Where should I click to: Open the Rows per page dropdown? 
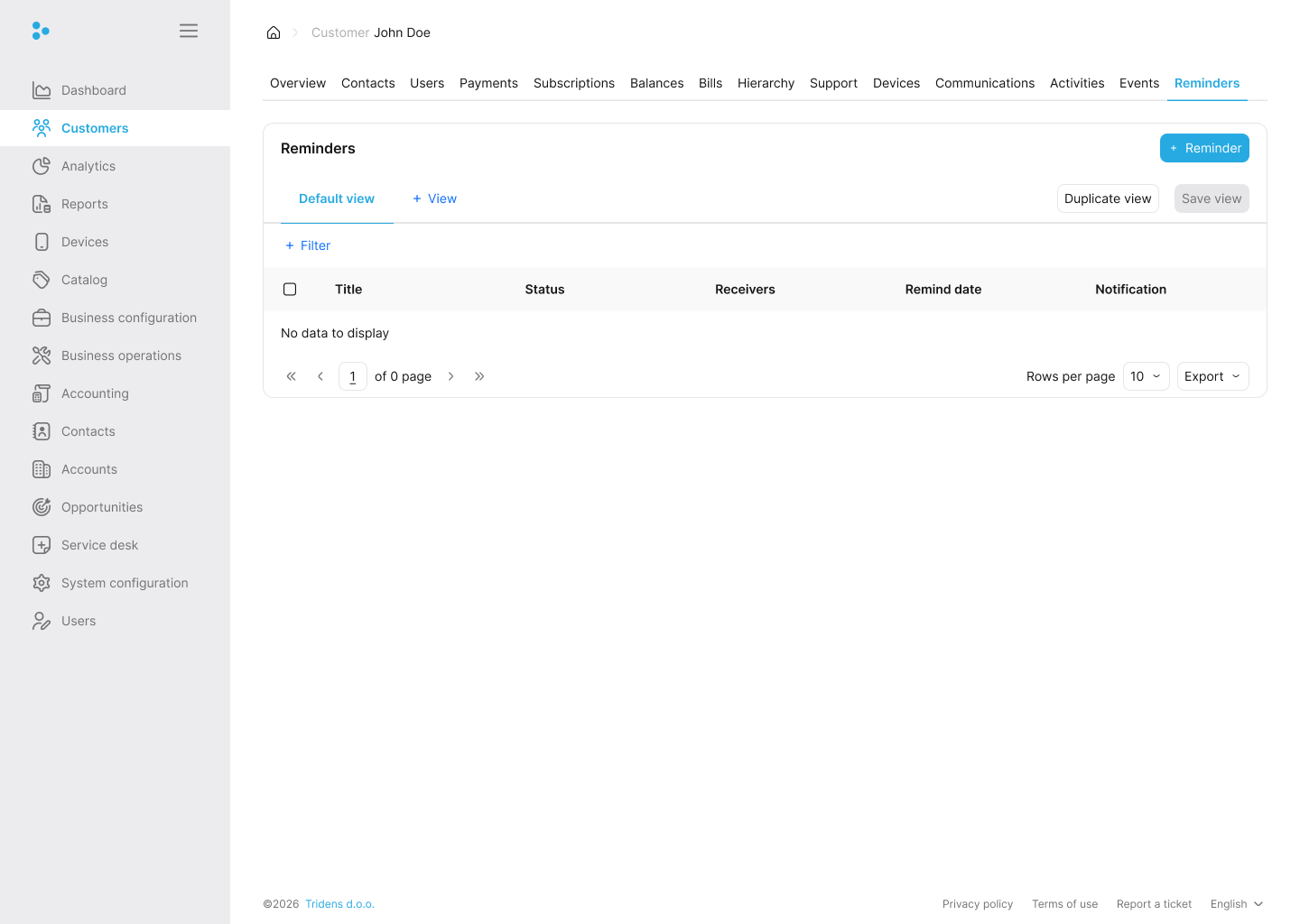[x=1146, y=376]
